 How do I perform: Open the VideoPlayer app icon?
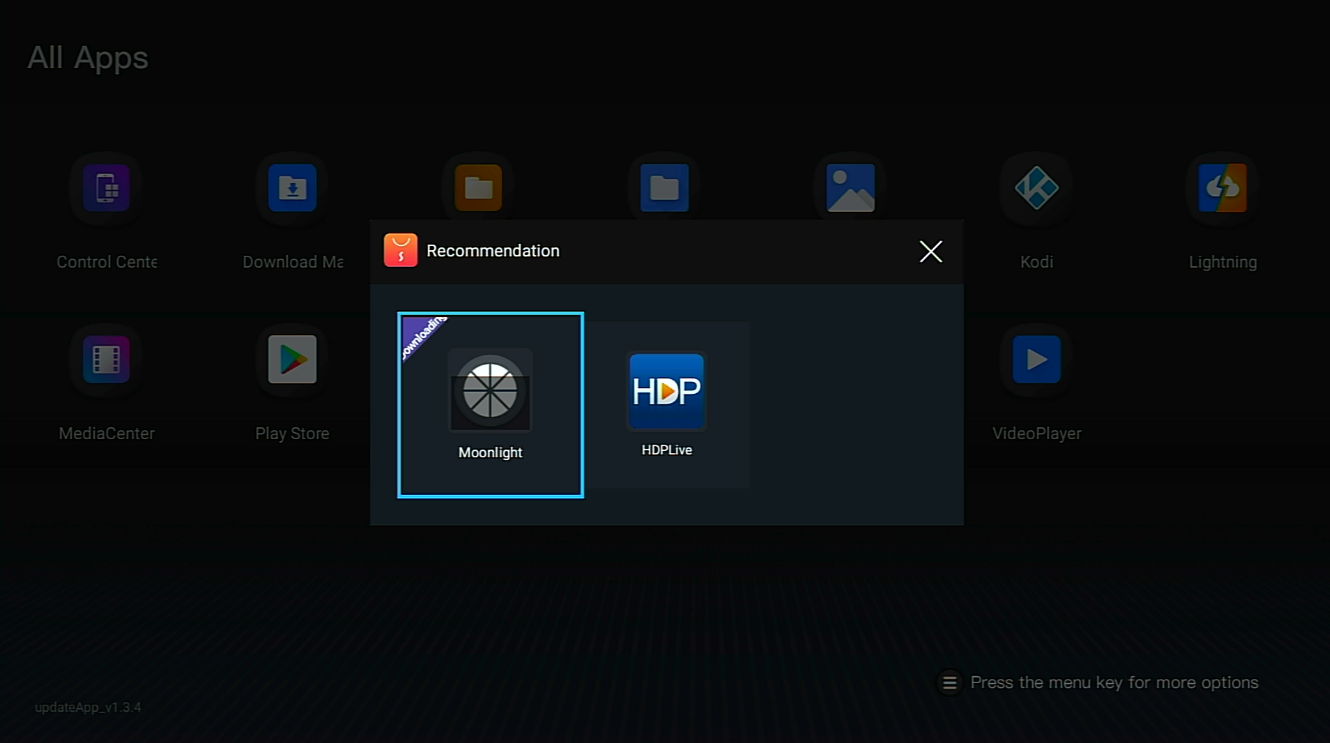click(x=1036, y=359)
